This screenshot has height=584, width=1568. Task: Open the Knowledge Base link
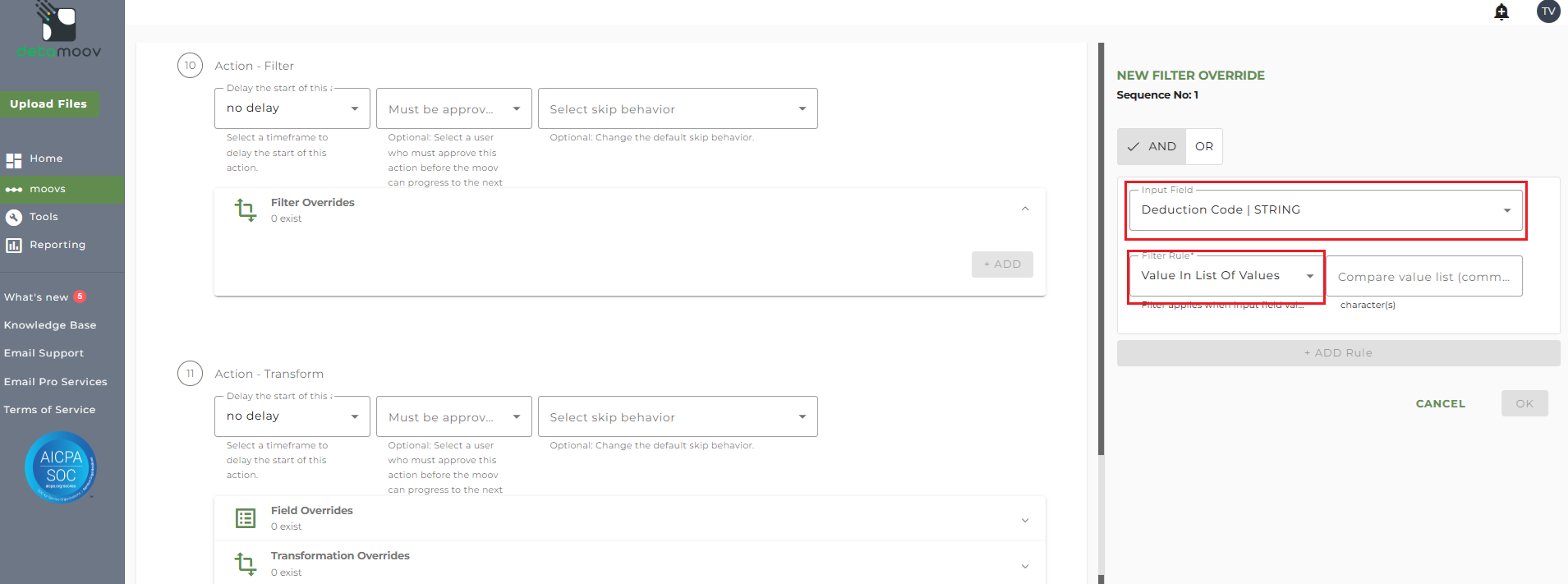point(50,325)
